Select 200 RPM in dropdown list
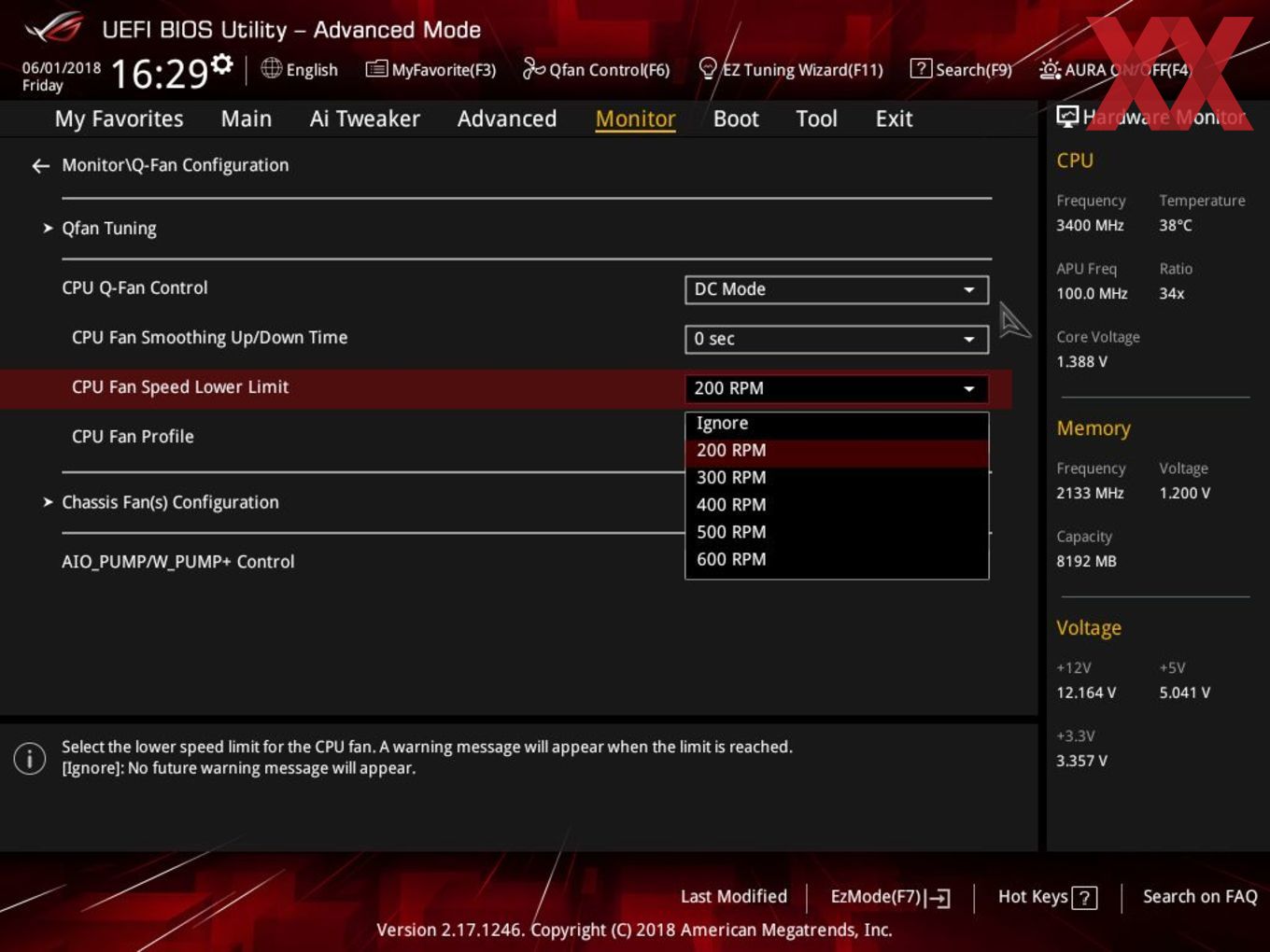The height and width of the screenshot is (952, 1270). pos(837,451)
